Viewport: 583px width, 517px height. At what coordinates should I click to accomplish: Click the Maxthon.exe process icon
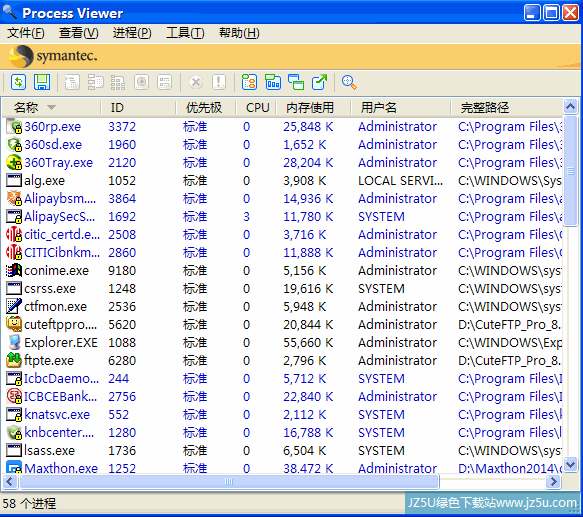[14, 467]
